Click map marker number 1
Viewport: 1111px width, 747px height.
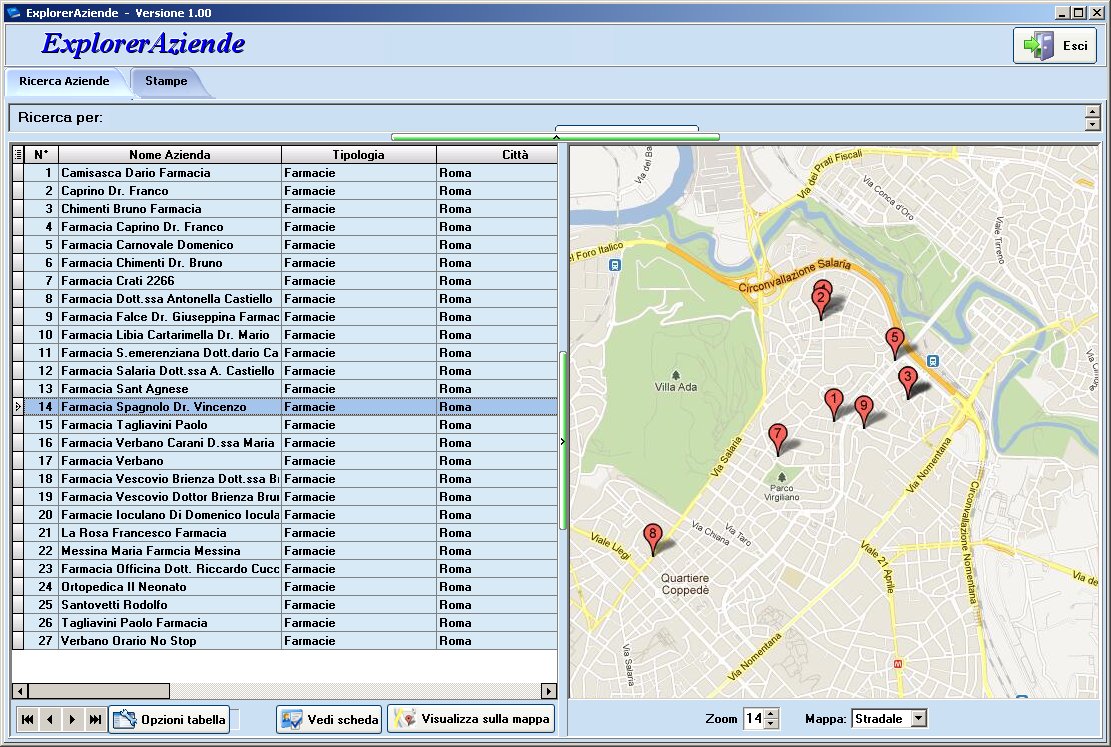point(834,403)
